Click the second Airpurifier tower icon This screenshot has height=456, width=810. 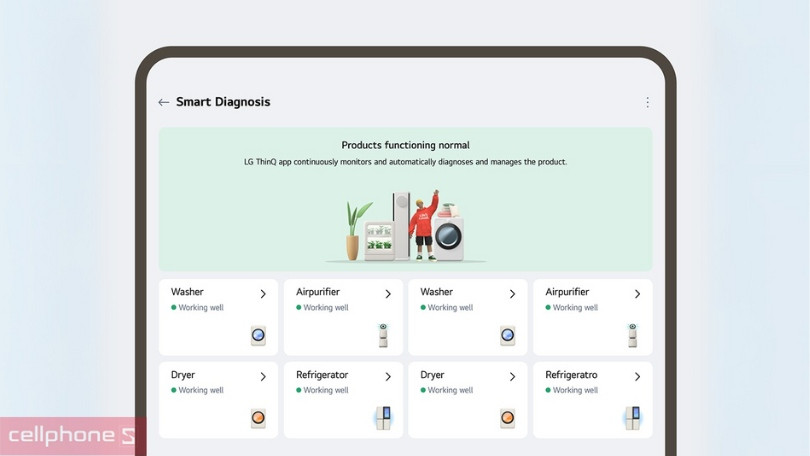coord(632,335)
